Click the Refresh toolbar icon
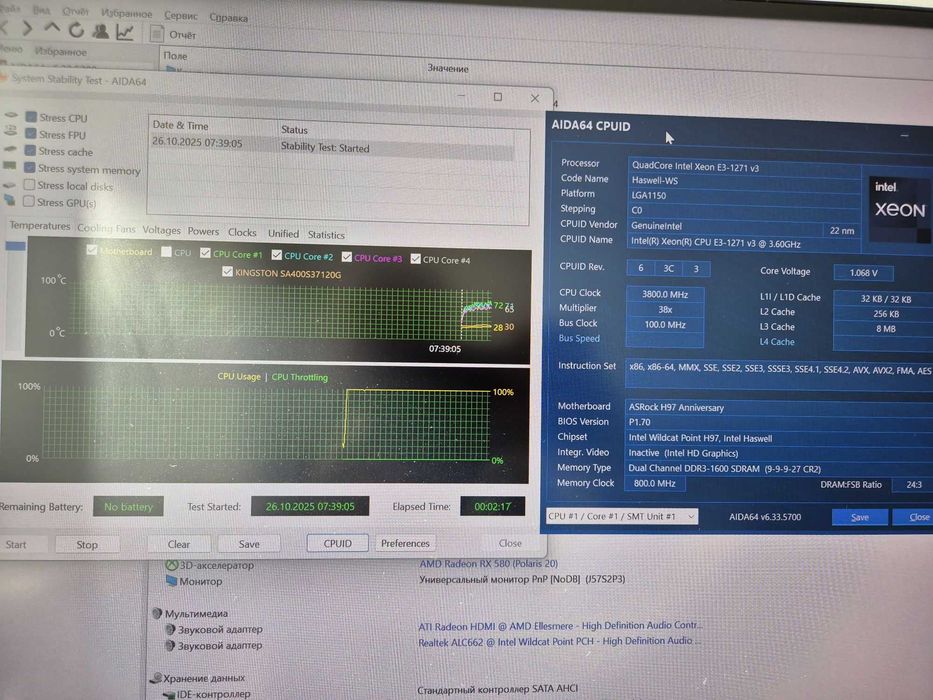This screenshot has height=700, width=933. tap(76, 29)
